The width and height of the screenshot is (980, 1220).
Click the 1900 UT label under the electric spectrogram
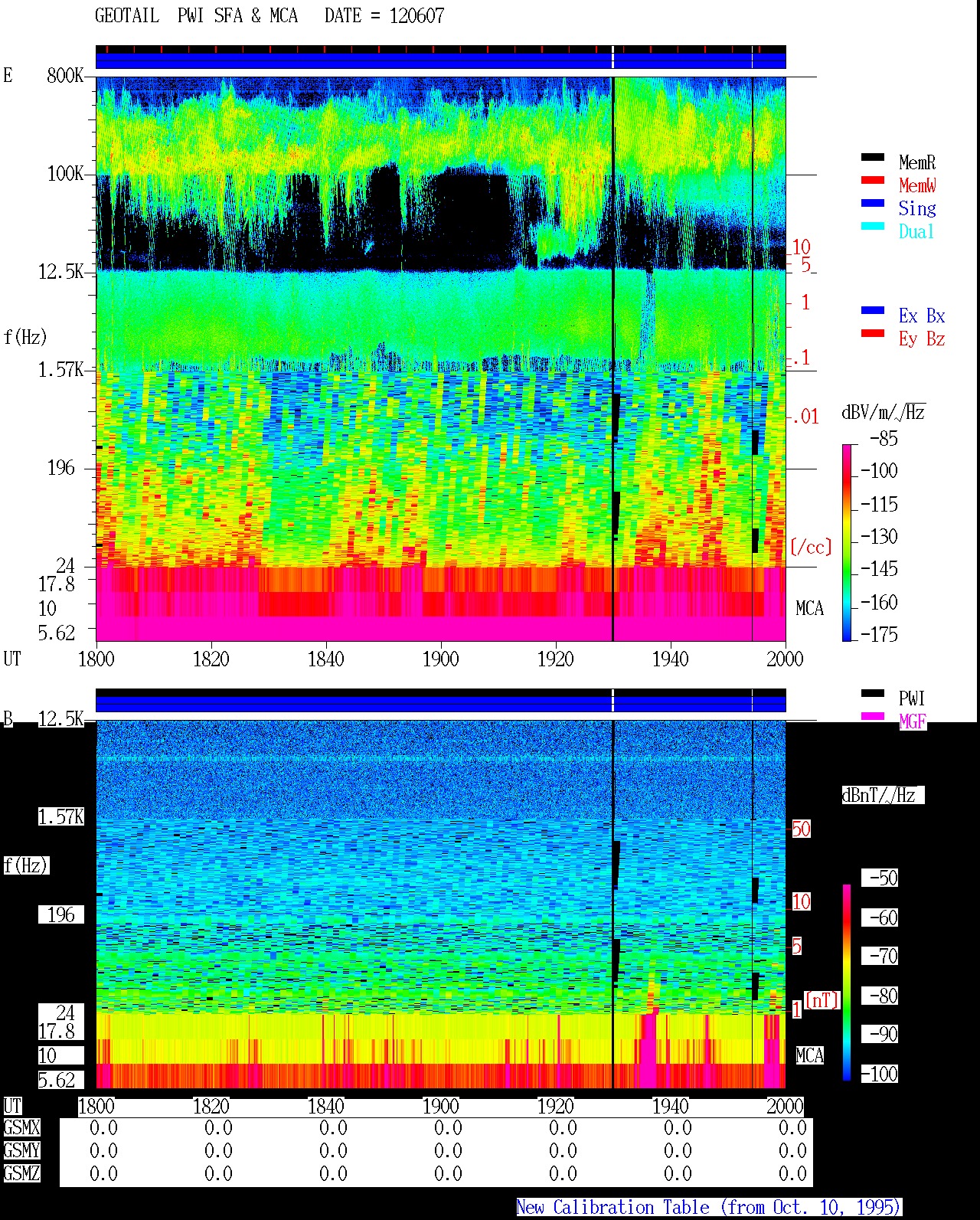[x=440, y=659]
